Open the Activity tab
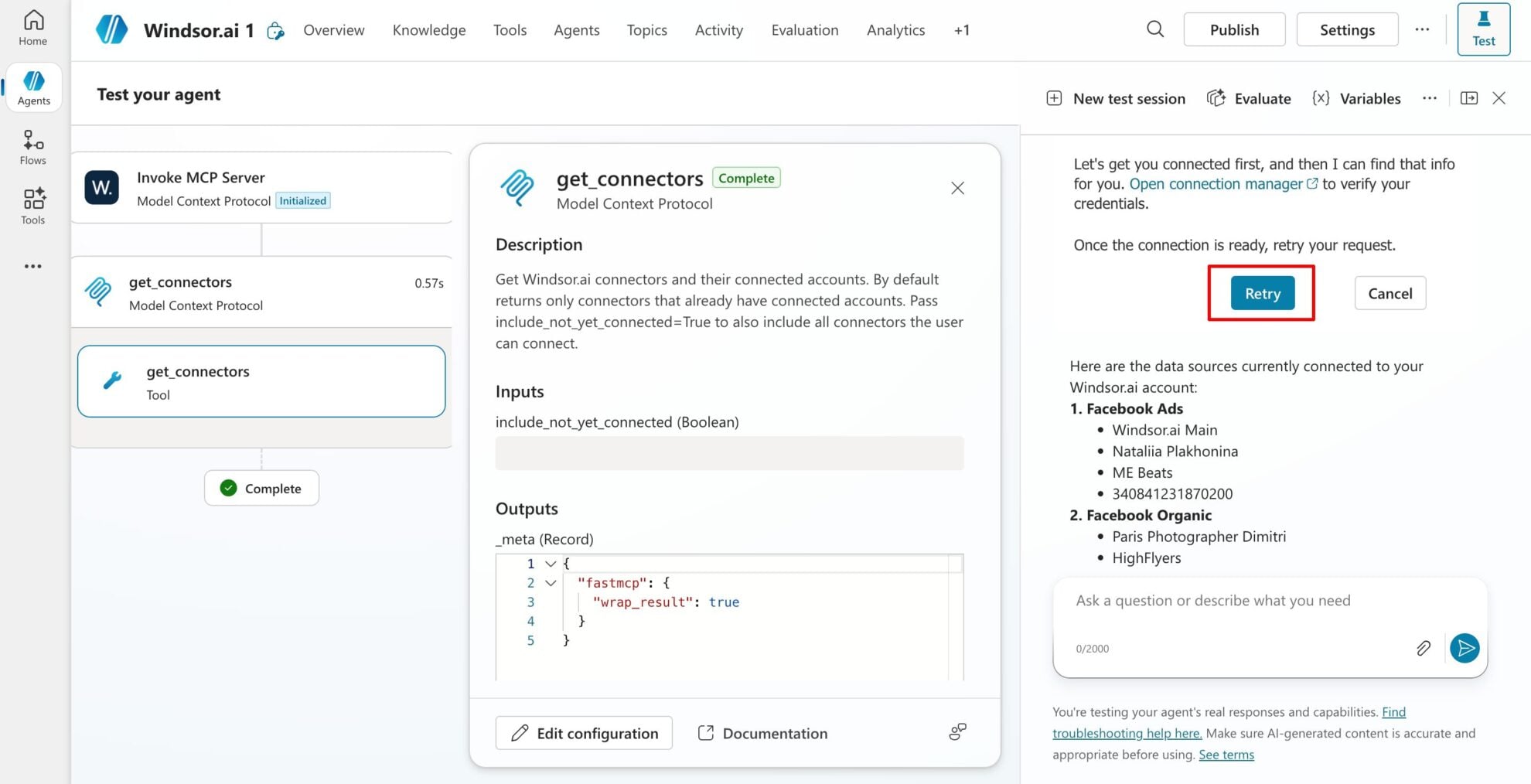 coord(719,29)
